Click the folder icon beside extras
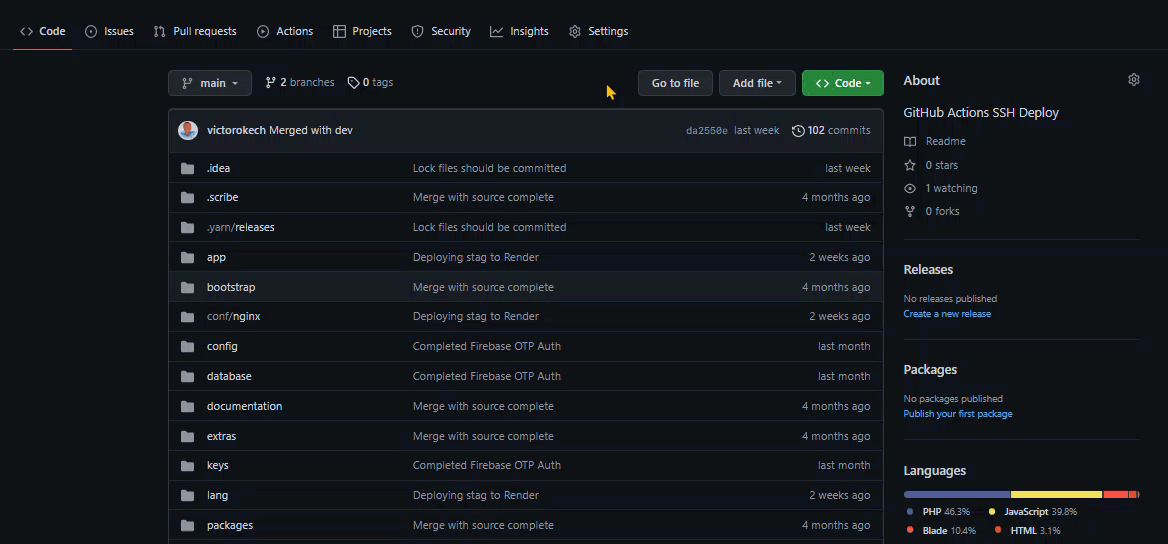Viewport: 1168px width, 544px height. (x=188, y=436)
